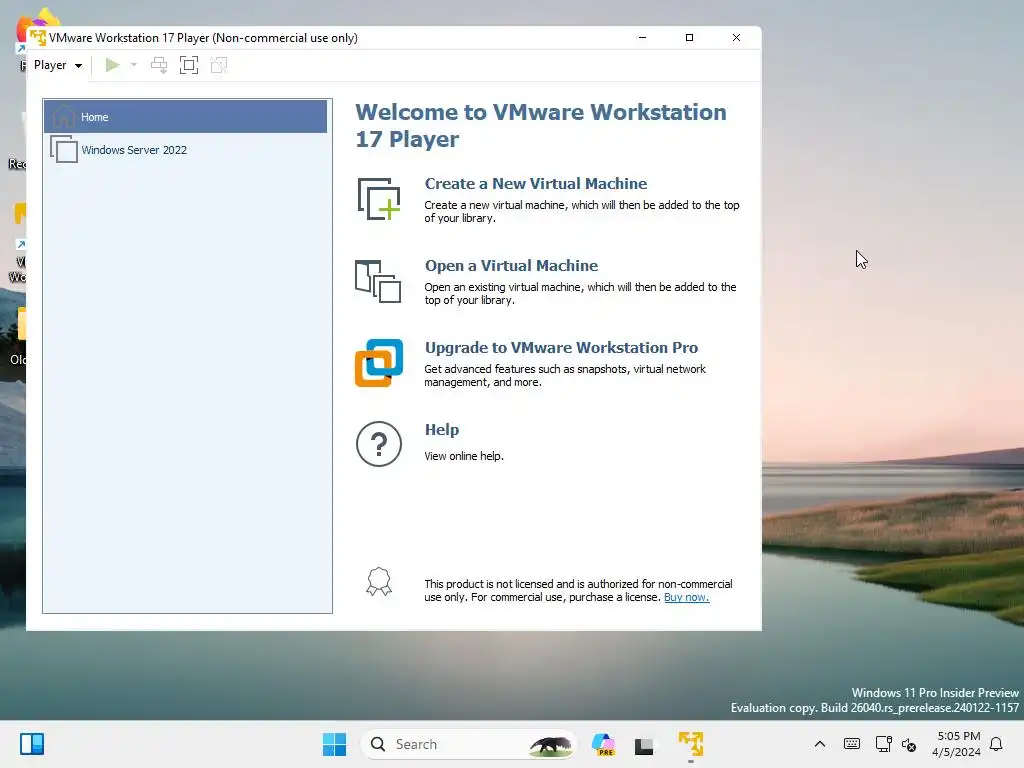Screen dimensions: 1024x768
Task: Open the notifications bell icon
Action: tap(996, 744)
